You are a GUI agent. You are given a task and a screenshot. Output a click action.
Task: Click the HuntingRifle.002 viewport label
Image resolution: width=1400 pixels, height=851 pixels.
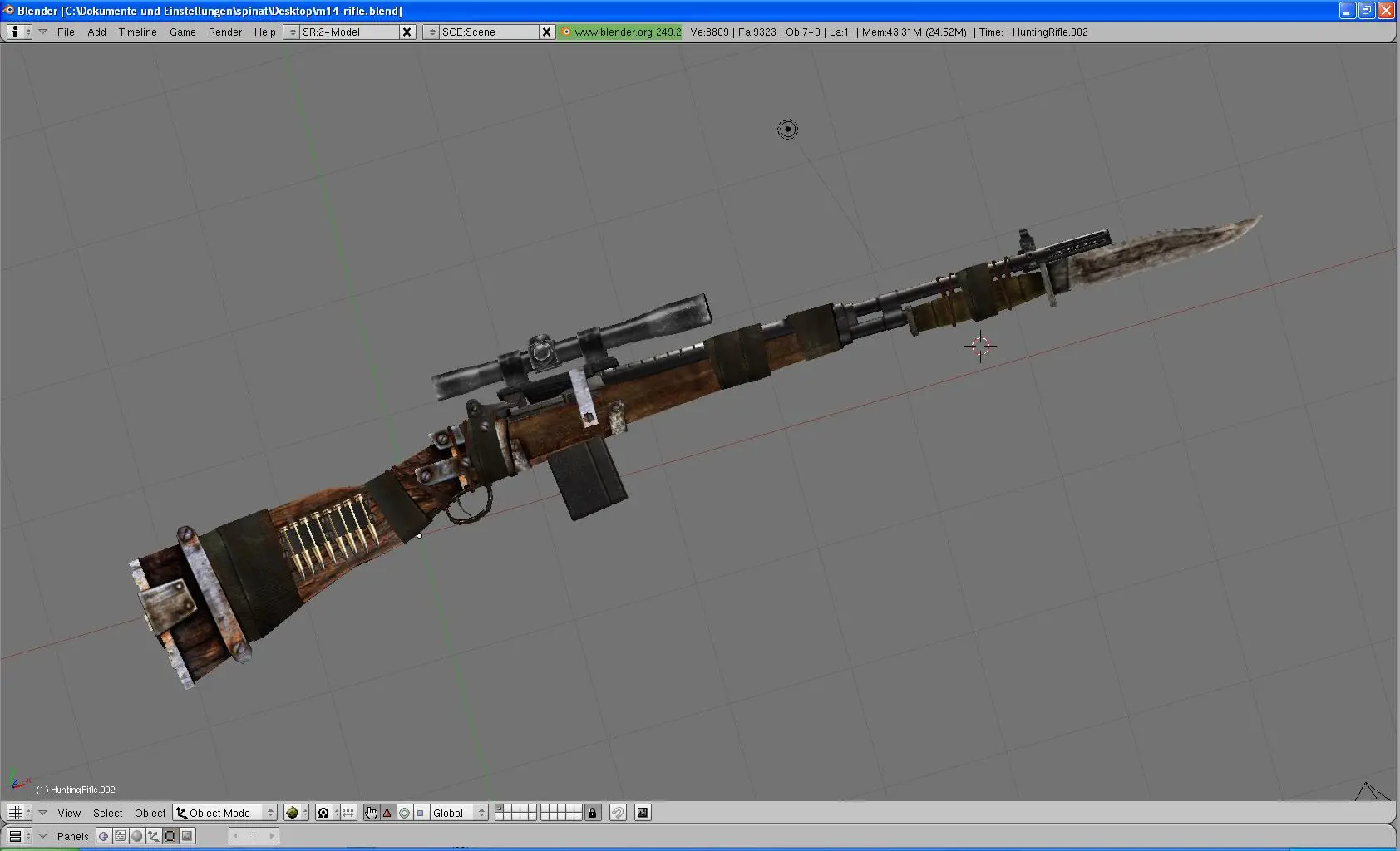click(76, 790)
